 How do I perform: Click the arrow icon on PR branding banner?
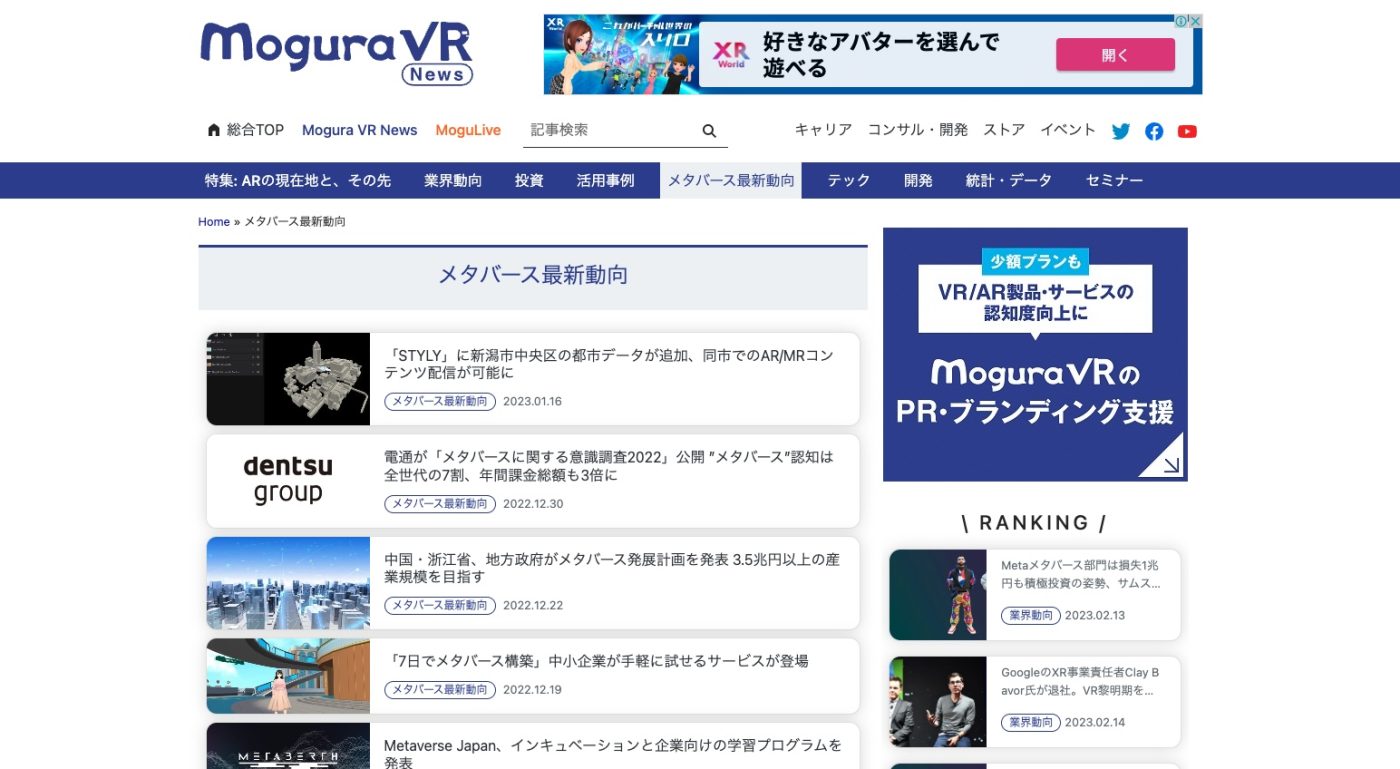point(1160,454)
